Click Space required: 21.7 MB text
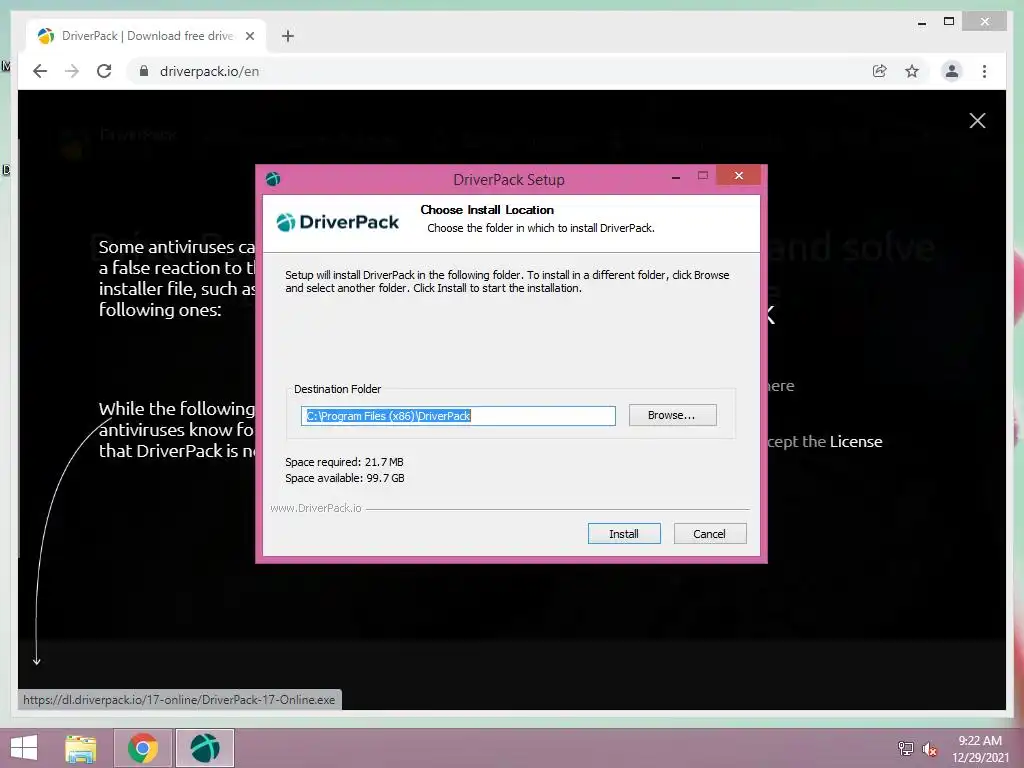The width and height of the screenshot is (1024, 768). (x=344, y=462)
